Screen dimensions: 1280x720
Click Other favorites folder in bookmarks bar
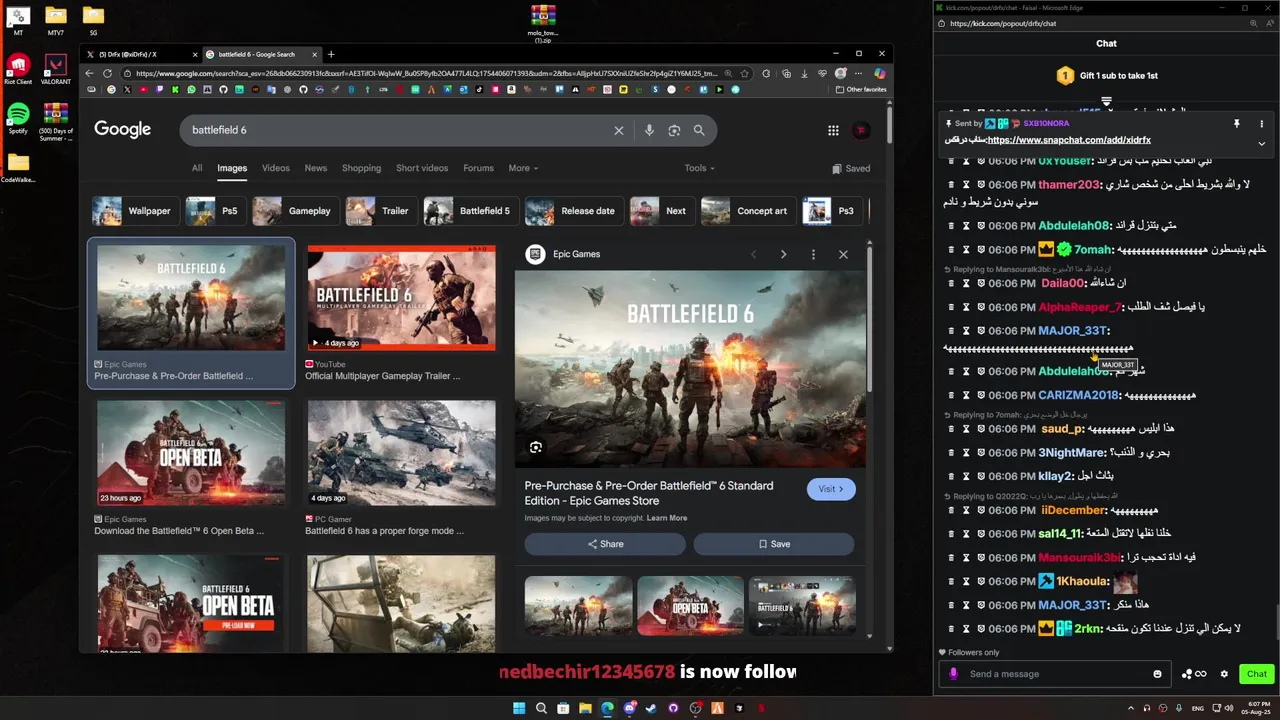(x=861, y=89)
